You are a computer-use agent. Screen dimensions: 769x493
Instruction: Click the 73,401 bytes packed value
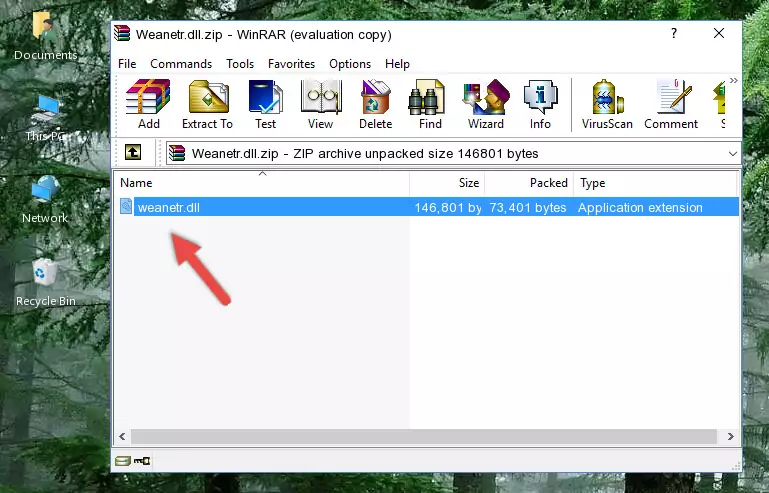pyautogui.click(x=528, y=208)
